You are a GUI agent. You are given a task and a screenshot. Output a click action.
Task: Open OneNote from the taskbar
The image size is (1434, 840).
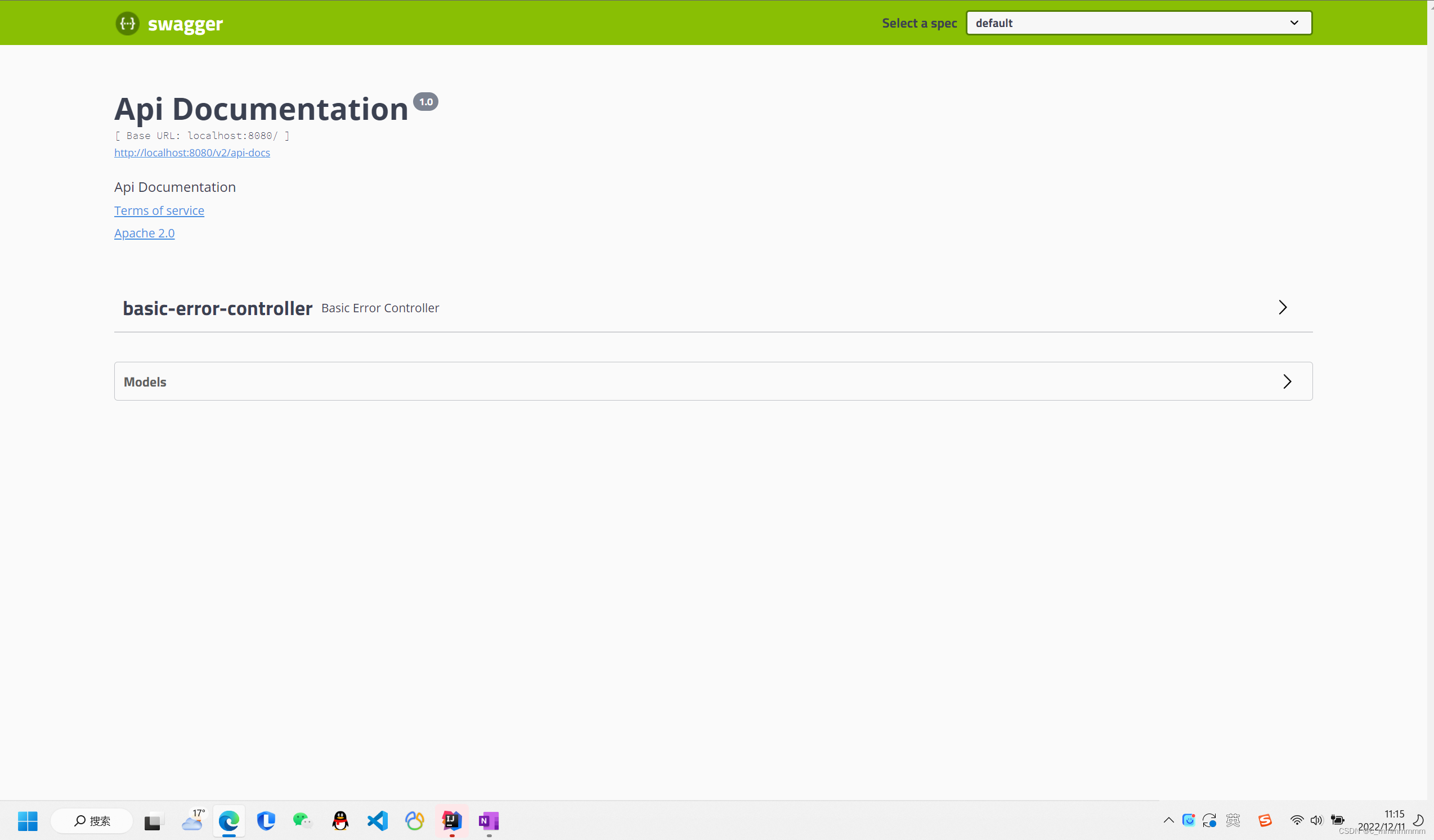pyautogui.click(x=489, y=821)
